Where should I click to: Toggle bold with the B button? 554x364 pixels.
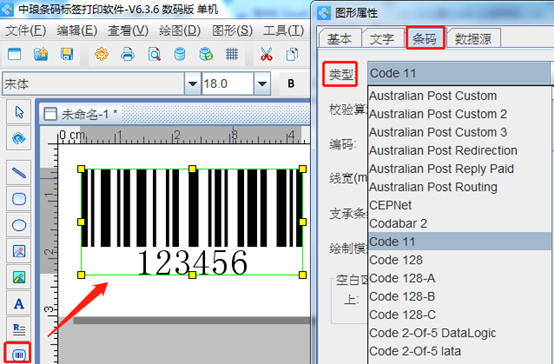pyautogui.click(x=291, y=83)
